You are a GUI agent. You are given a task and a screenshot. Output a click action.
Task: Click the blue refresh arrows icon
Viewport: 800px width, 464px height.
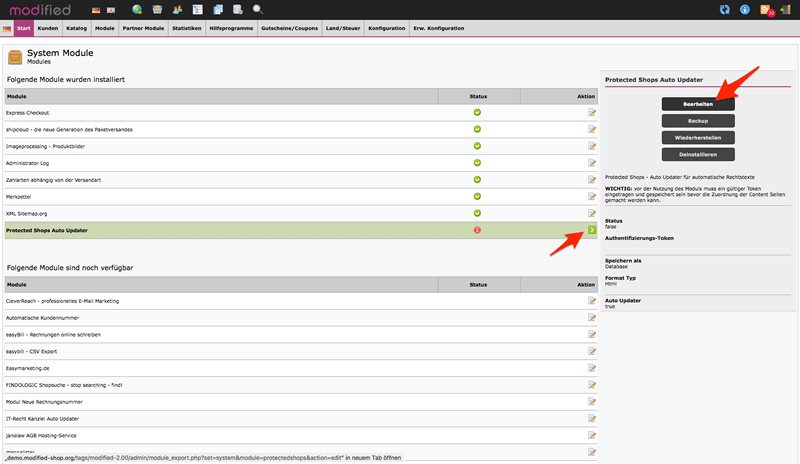click(x=724, y=9)
